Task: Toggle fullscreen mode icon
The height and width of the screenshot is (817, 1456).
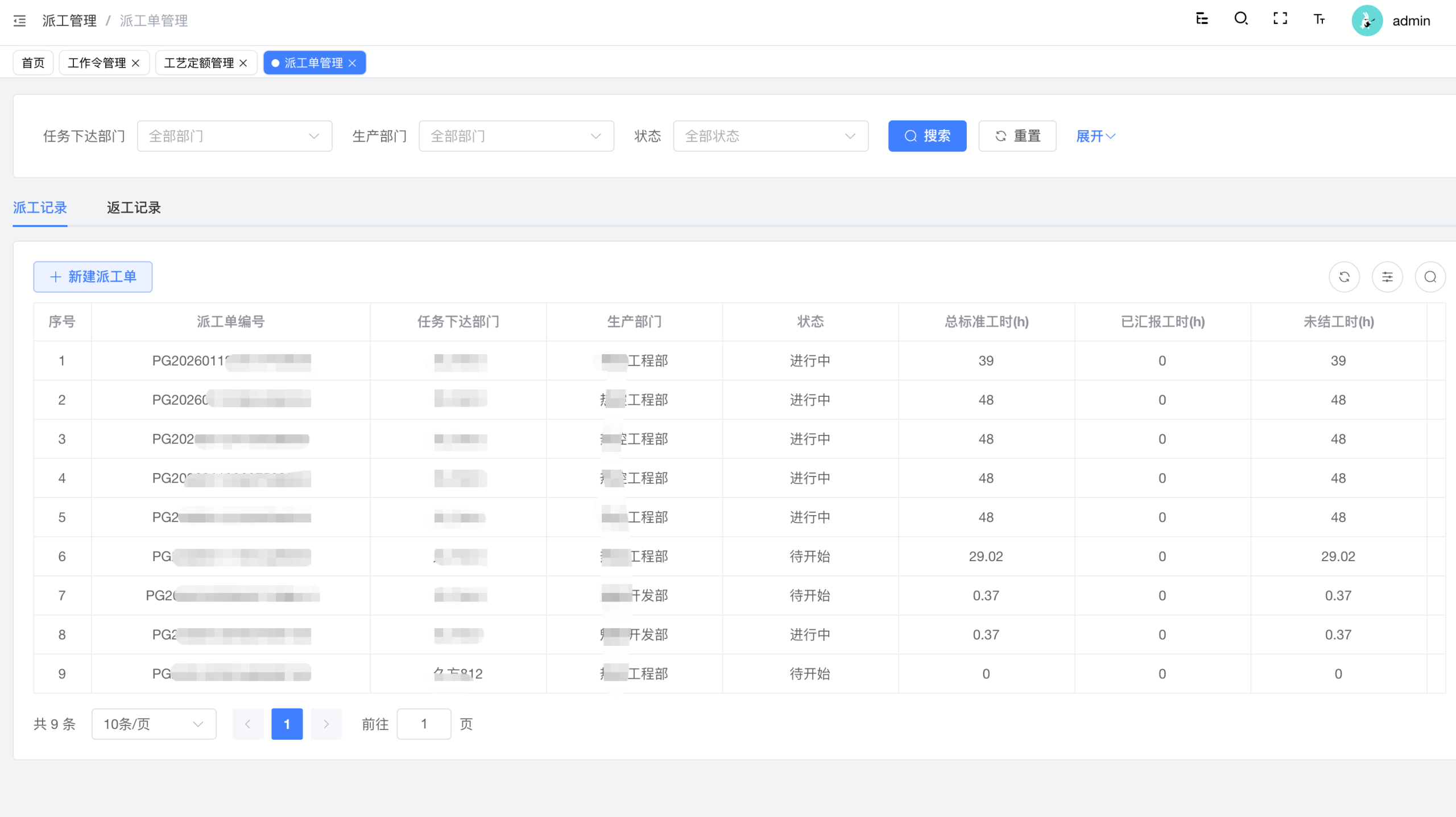Action: tap(1280, 19)
